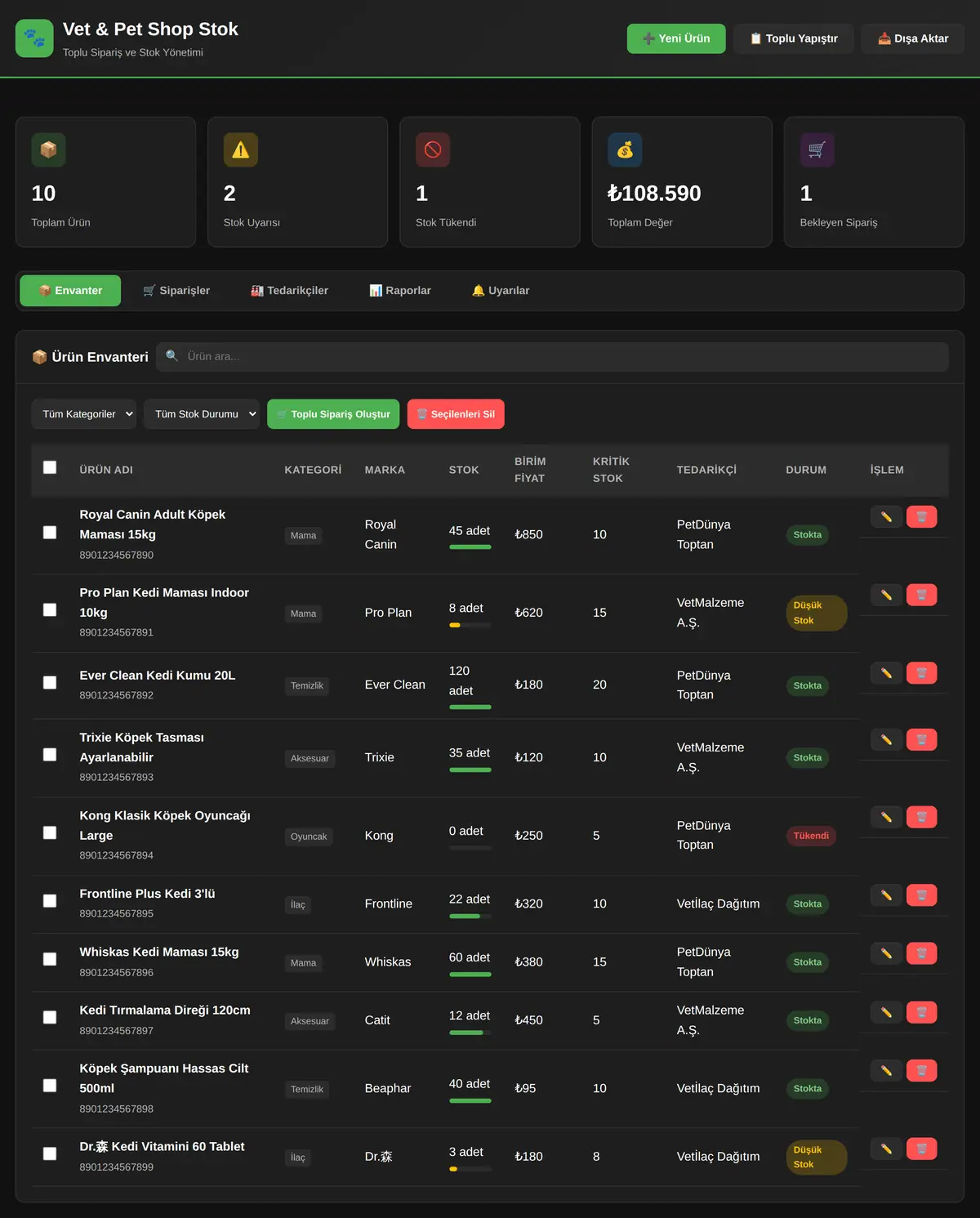Click the paw logo icon in header
This screenshot has width=980, height=1218.
click(x=34, y=38)
